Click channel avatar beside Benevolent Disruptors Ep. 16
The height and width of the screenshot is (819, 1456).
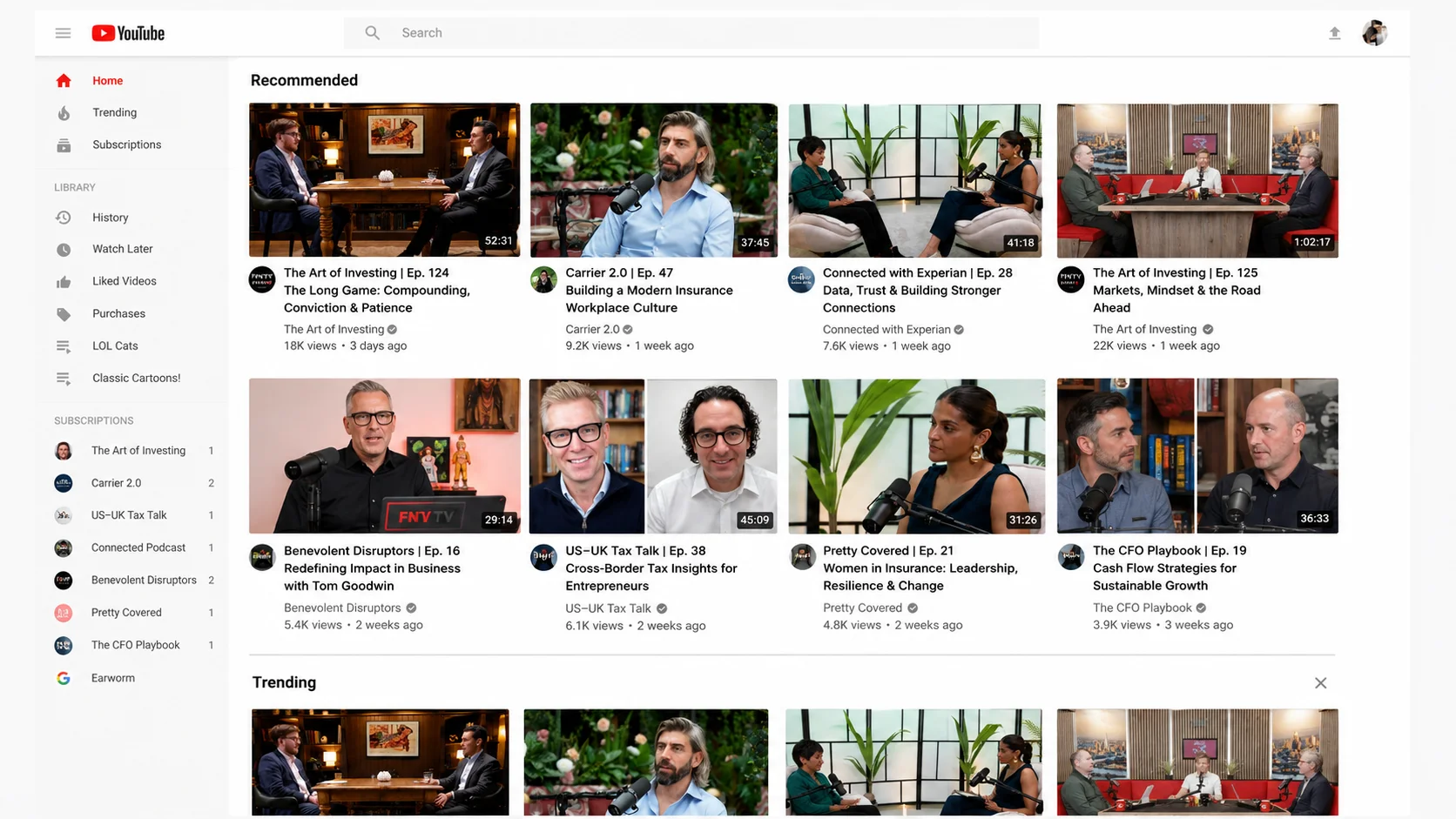tap(262, 557)
